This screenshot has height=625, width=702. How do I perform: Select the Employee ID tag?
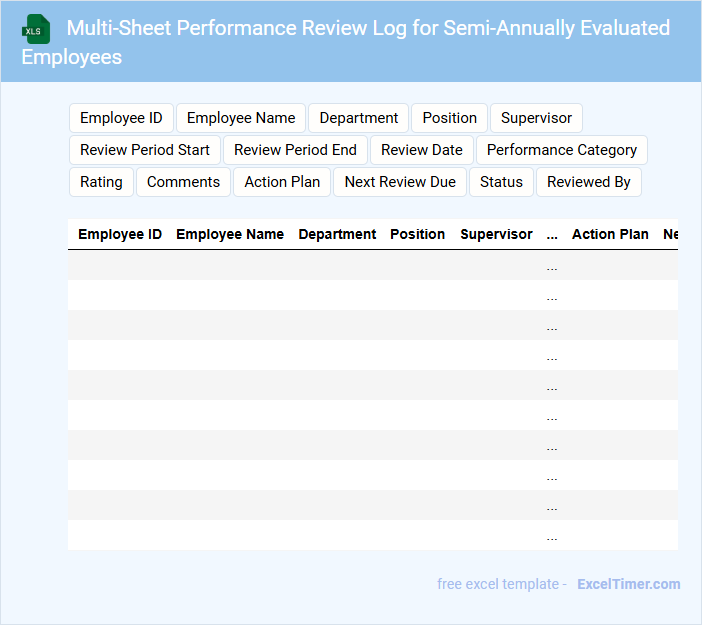pyautogui.click(x=121, y=118)
